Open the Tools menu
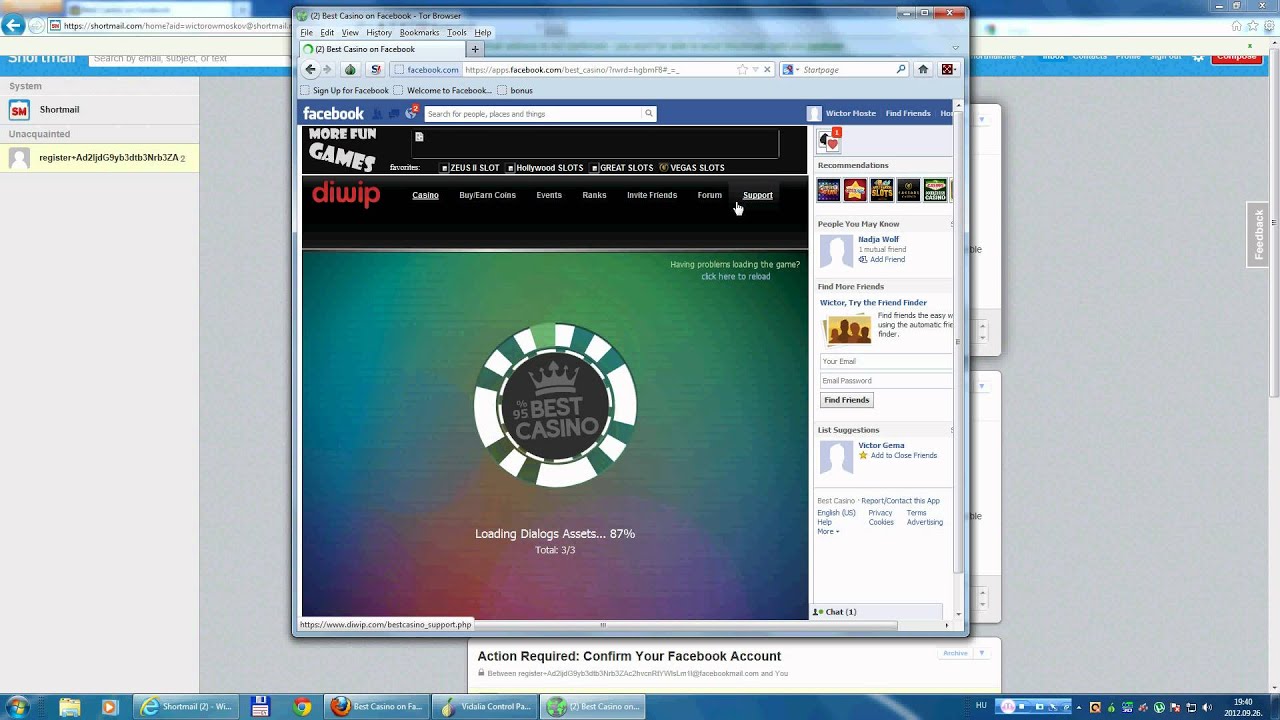 457,33
